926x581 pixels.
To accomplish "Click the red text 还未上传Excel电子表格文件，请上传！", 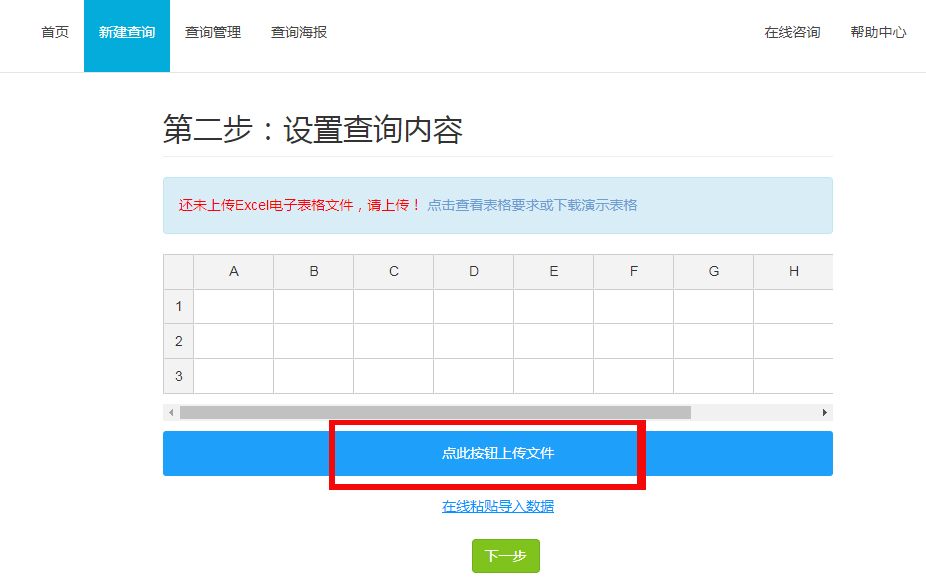I will [x=299, y=205].
